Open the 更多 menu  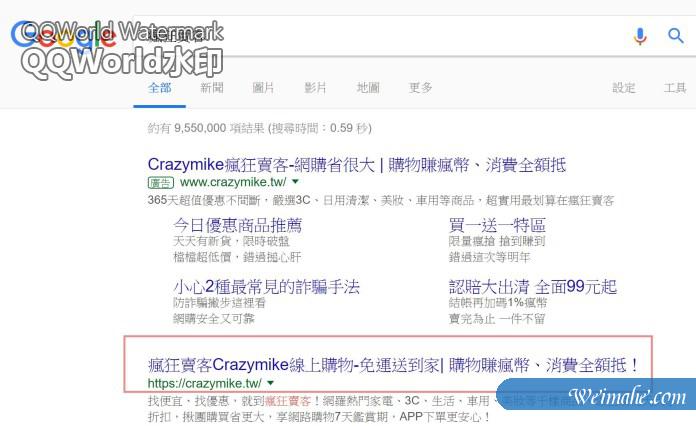point(420,88)
